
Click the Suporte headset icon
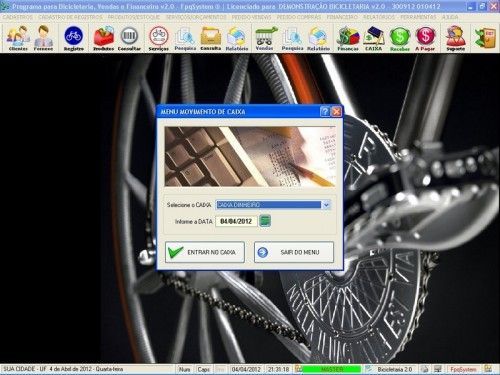pyautogui.click(x=455, y=38)
